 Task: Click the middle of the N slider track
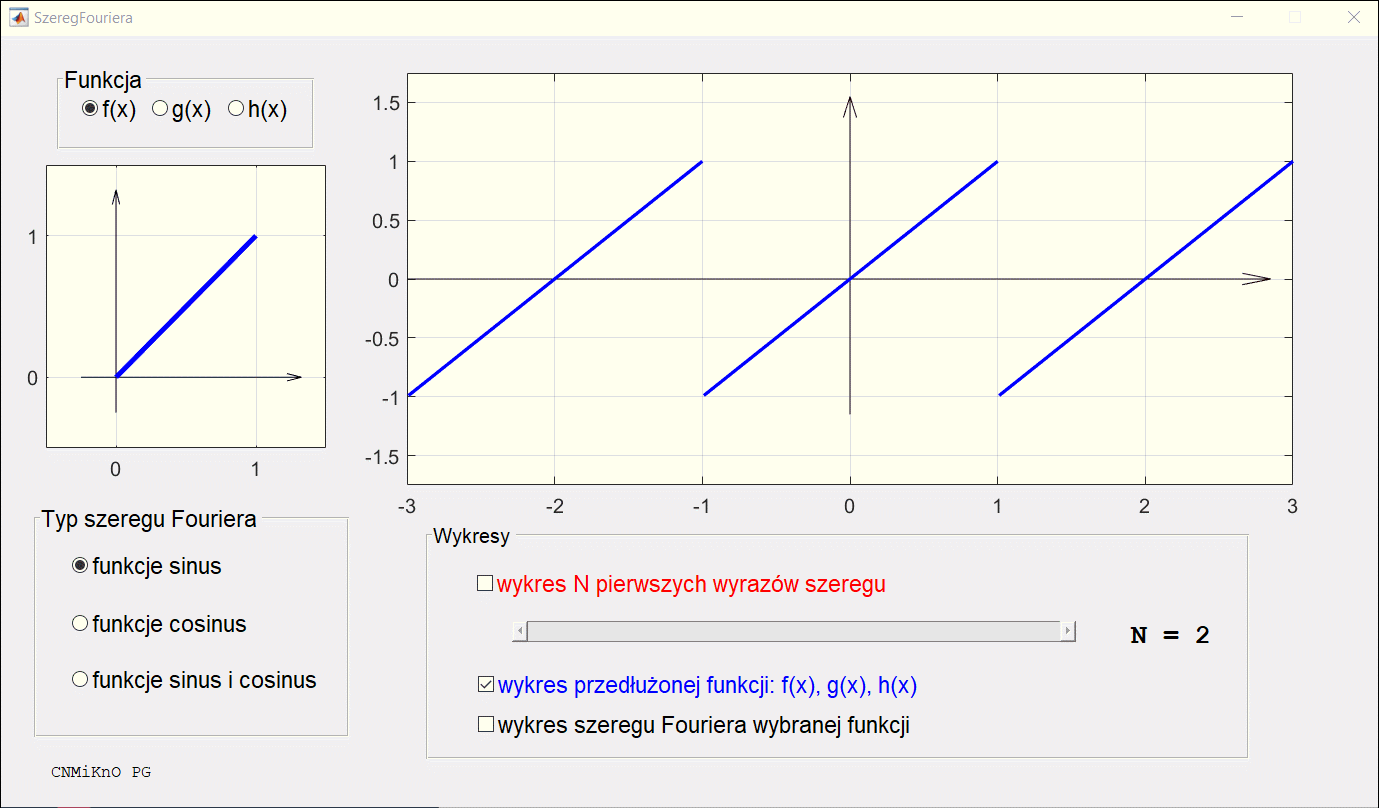click(793, 631)
